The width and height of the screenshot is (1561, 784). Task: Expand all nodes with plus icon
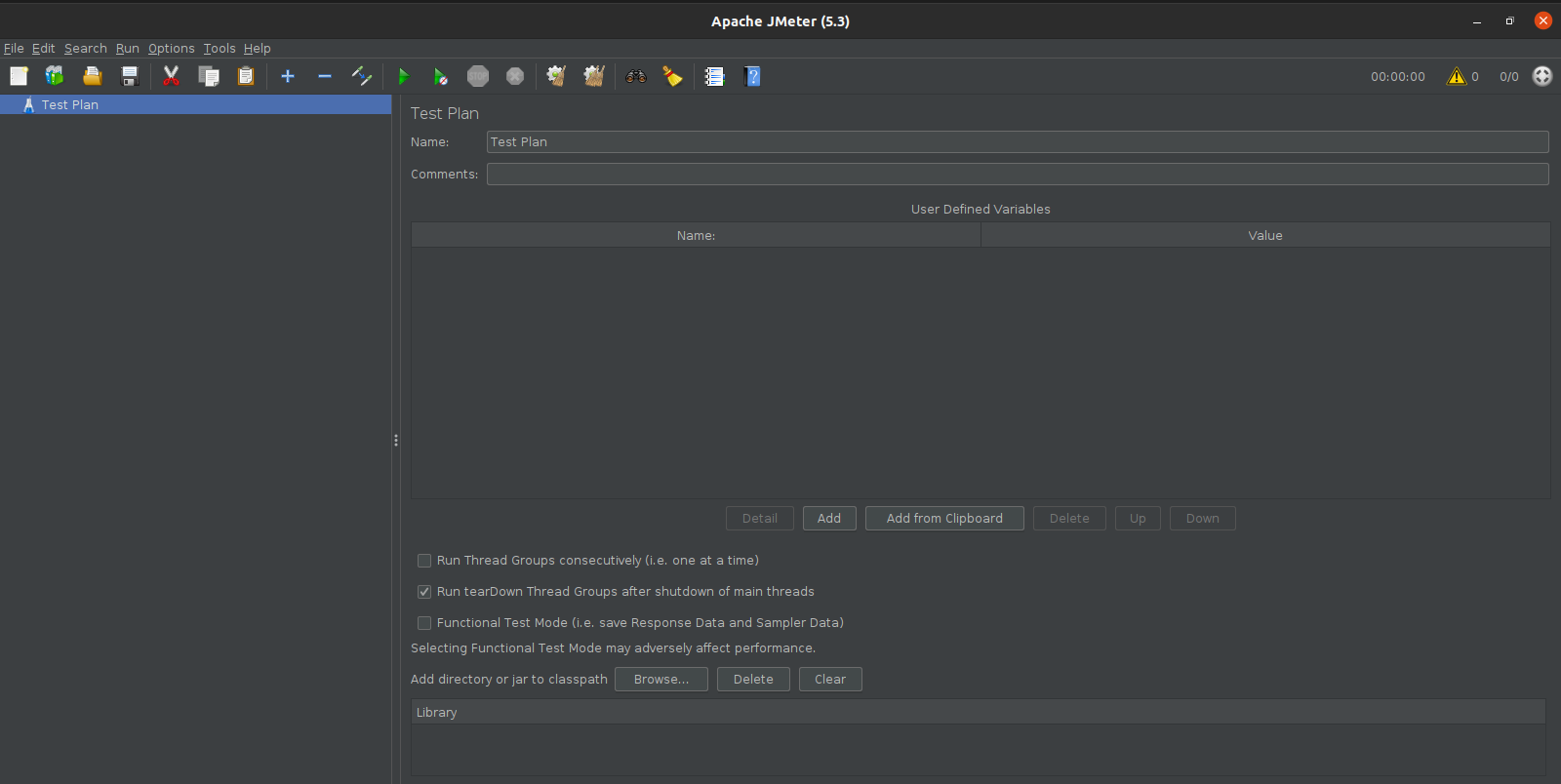click(x=288, y=76)
